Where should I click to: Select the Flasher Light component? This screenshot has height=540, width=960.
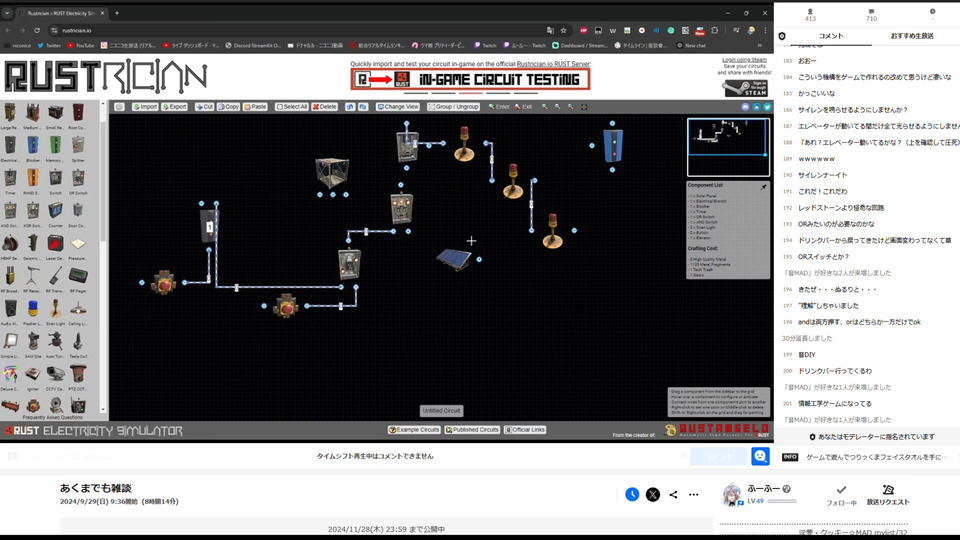pyautogui.click(x=32, y=310)
